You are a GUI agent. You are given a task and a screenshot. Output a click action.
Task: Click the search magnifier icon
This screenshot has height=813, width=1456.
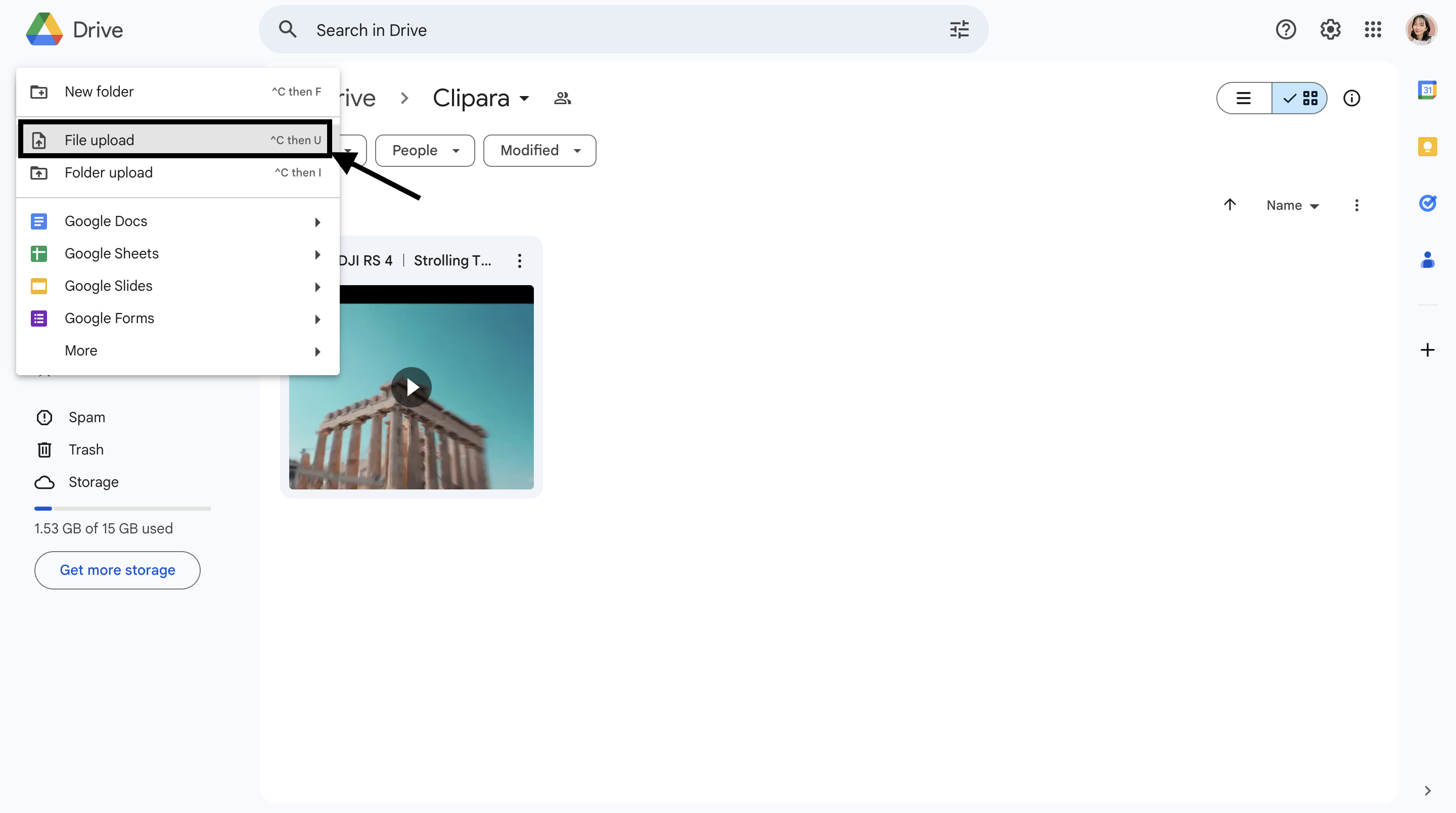(x=288, y=29)
